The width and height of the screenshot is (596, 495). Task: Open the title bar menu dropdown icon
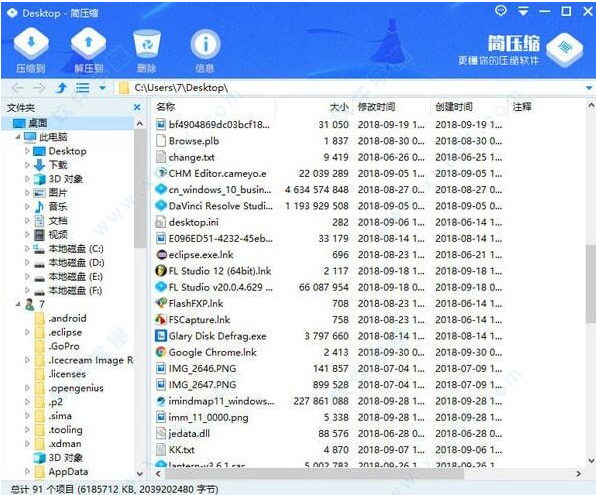click(x=523, y=12)
